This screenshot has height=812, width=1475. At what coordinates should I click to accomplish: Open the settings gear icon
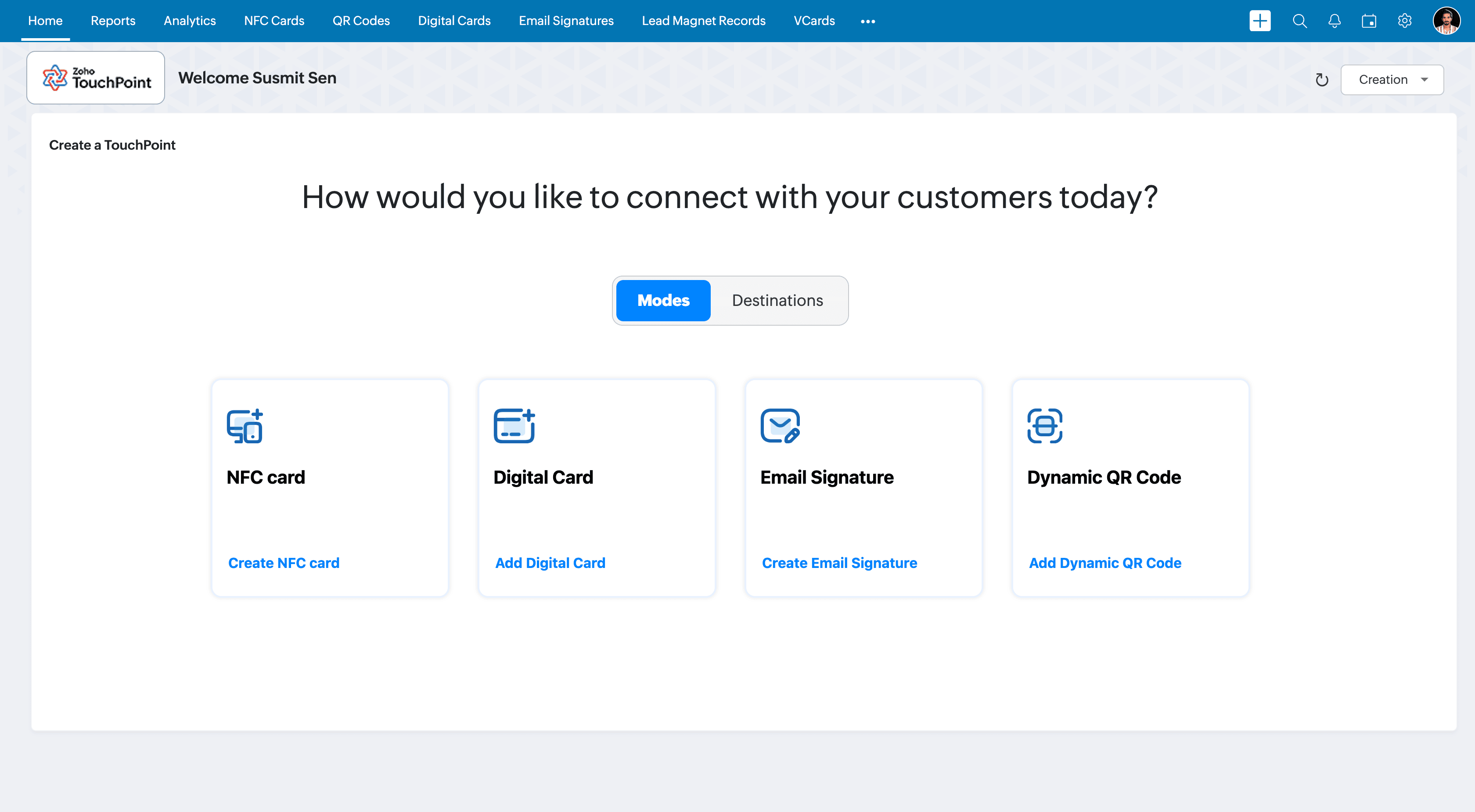1404,21
